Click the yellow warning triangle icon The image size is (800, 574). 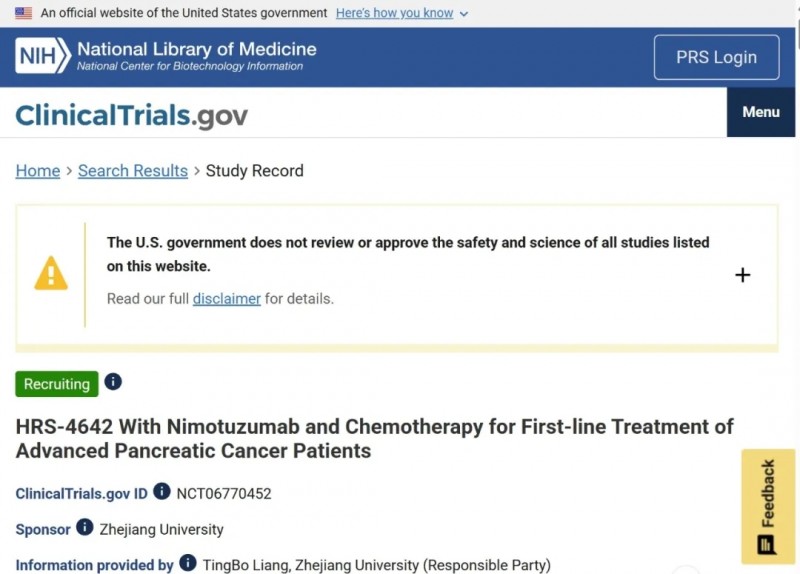[x=51, y=274]
